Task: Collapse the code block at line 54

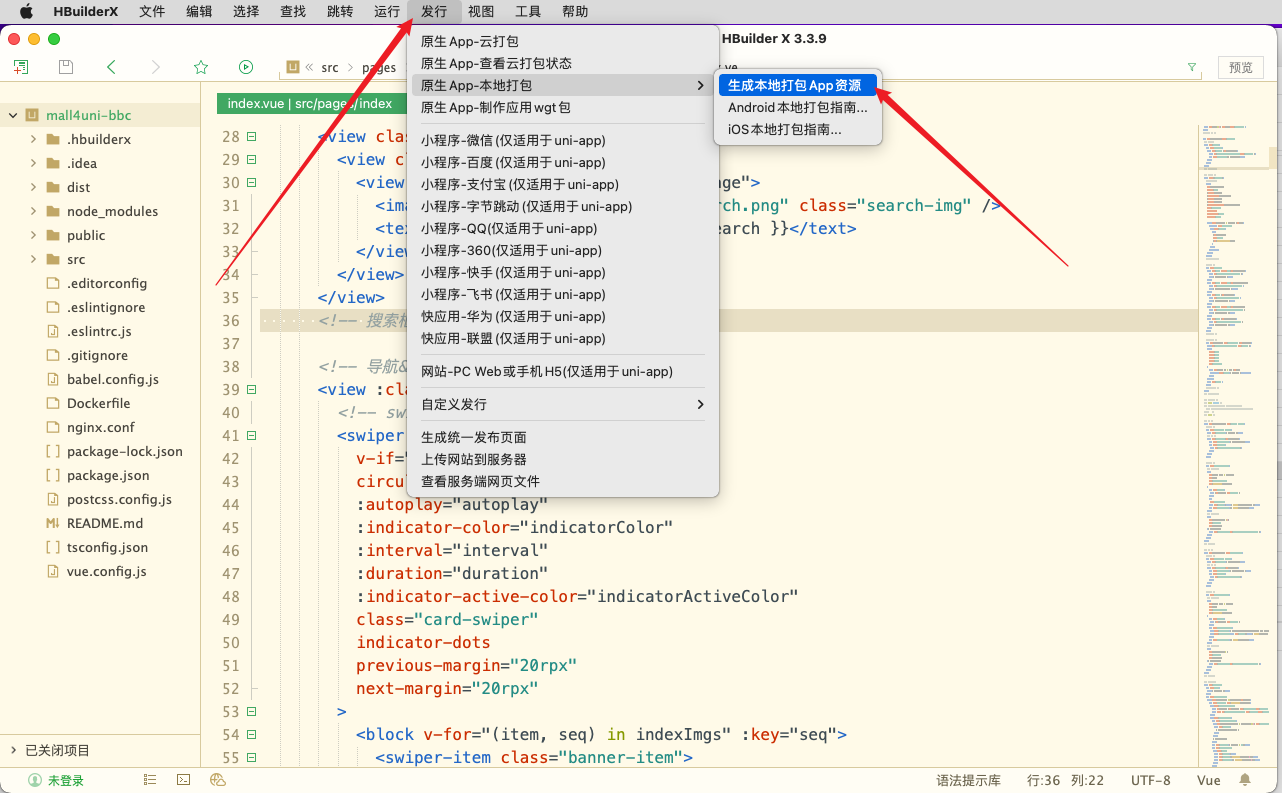Action: pos(252,735)
